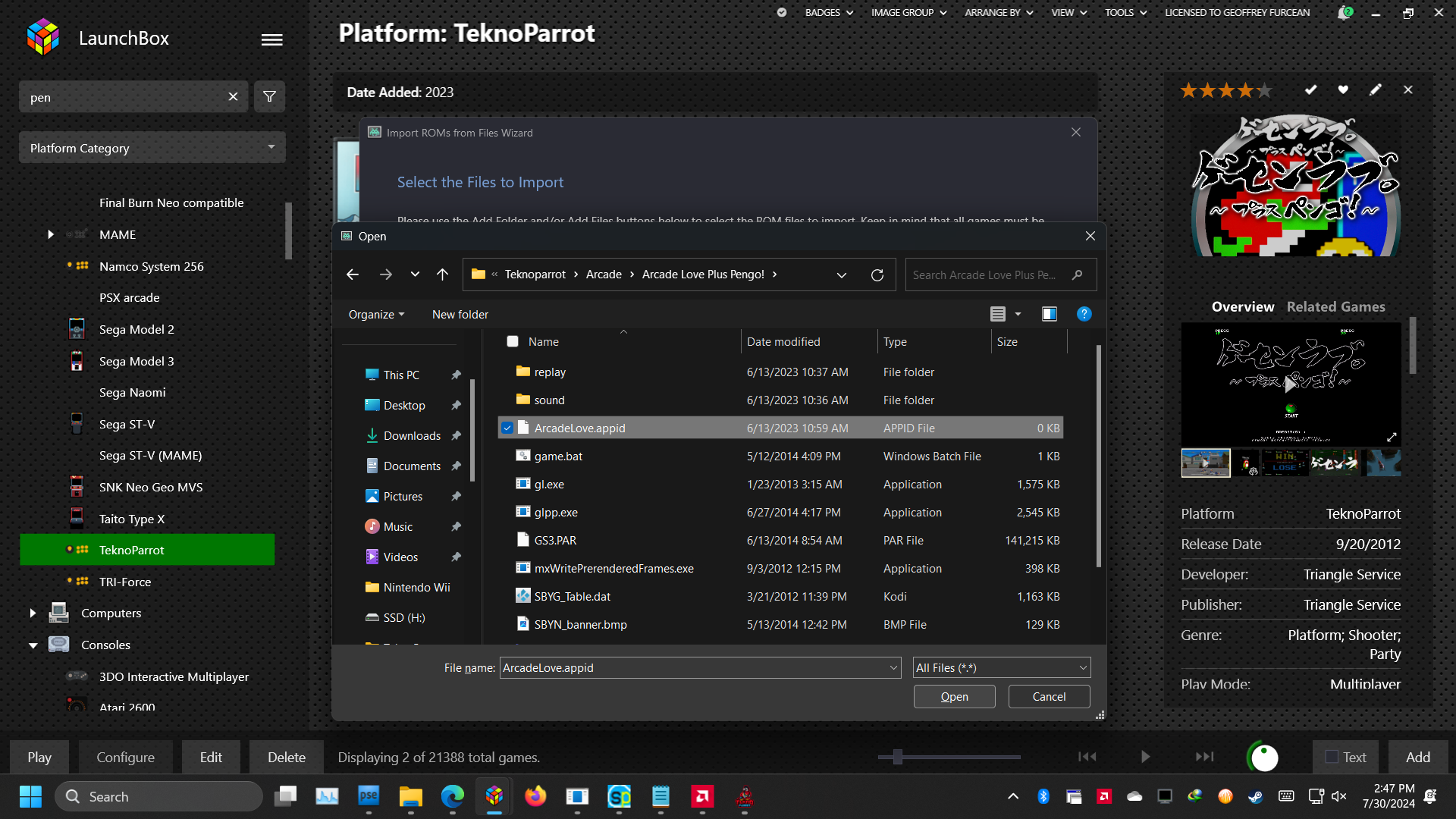Expand the MAME platform tree node
The image size is (1456, 819).
click(x=51, y=234)
